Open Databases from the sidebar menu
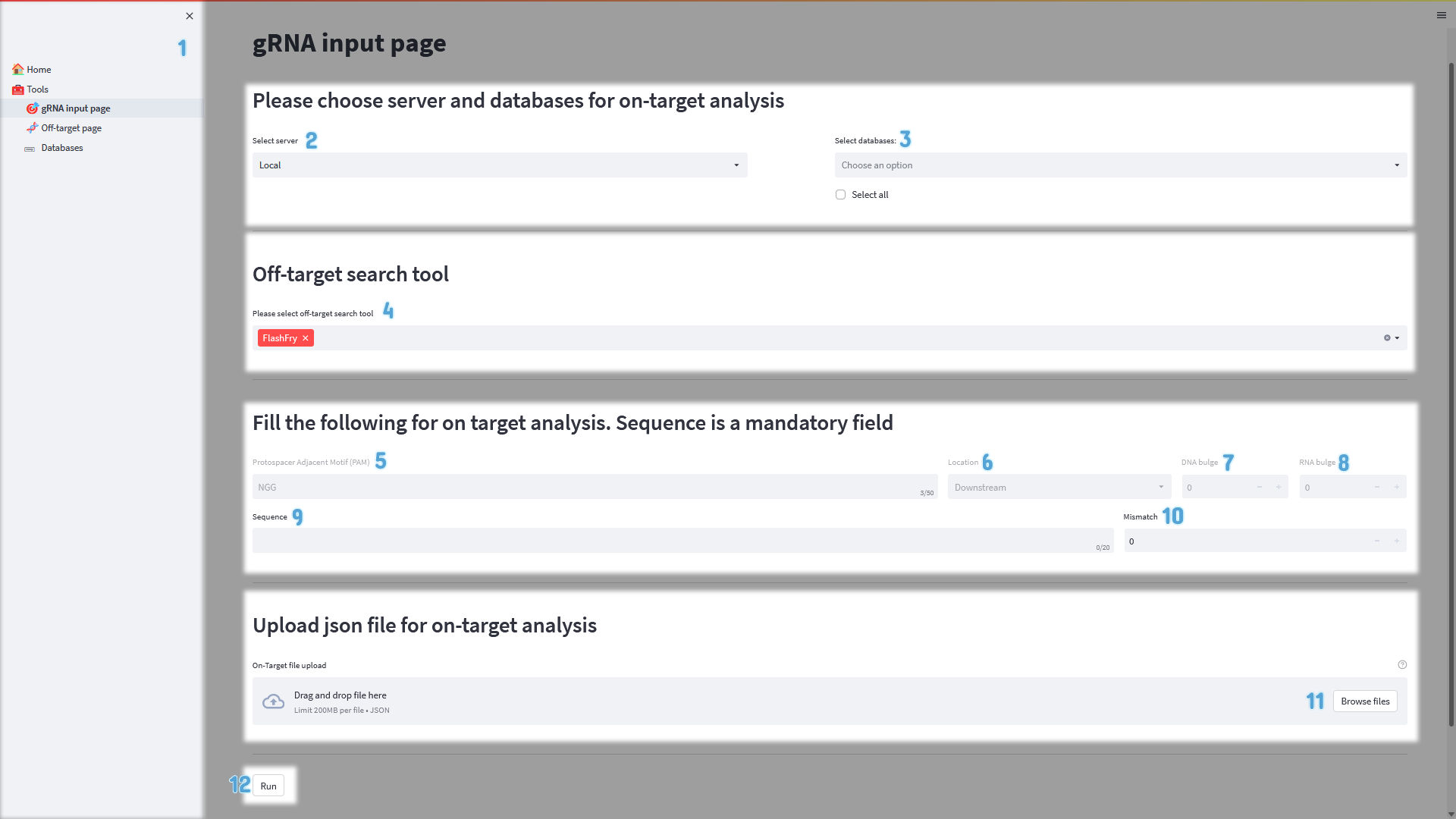Image resolution: width=1456 pixels, height=819 pixels. [61, 148]
